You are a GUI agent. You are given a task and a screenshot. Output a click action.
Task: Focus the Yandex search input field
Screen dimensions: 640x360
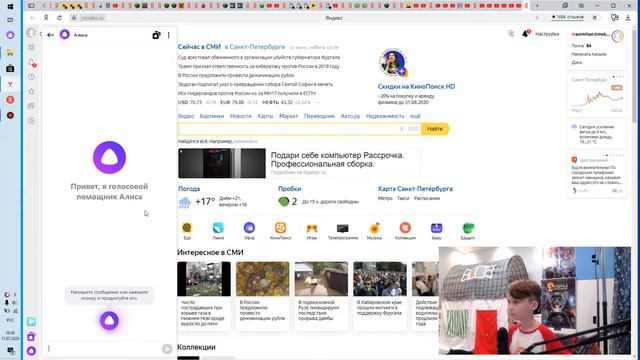(x=299, y=129)
